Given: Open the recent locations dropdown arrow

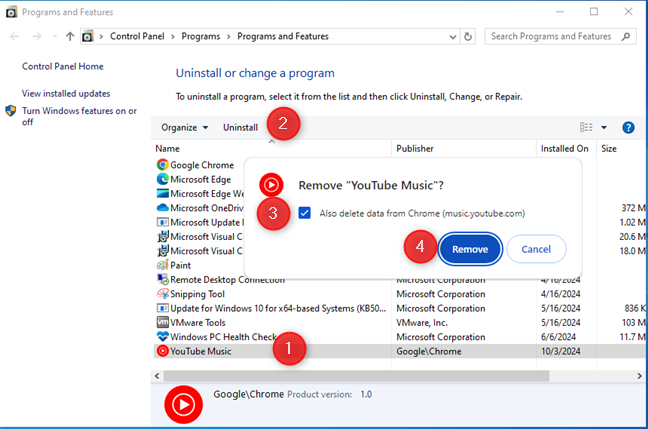Looking at the screenshot, I should [x=55, y=36].
